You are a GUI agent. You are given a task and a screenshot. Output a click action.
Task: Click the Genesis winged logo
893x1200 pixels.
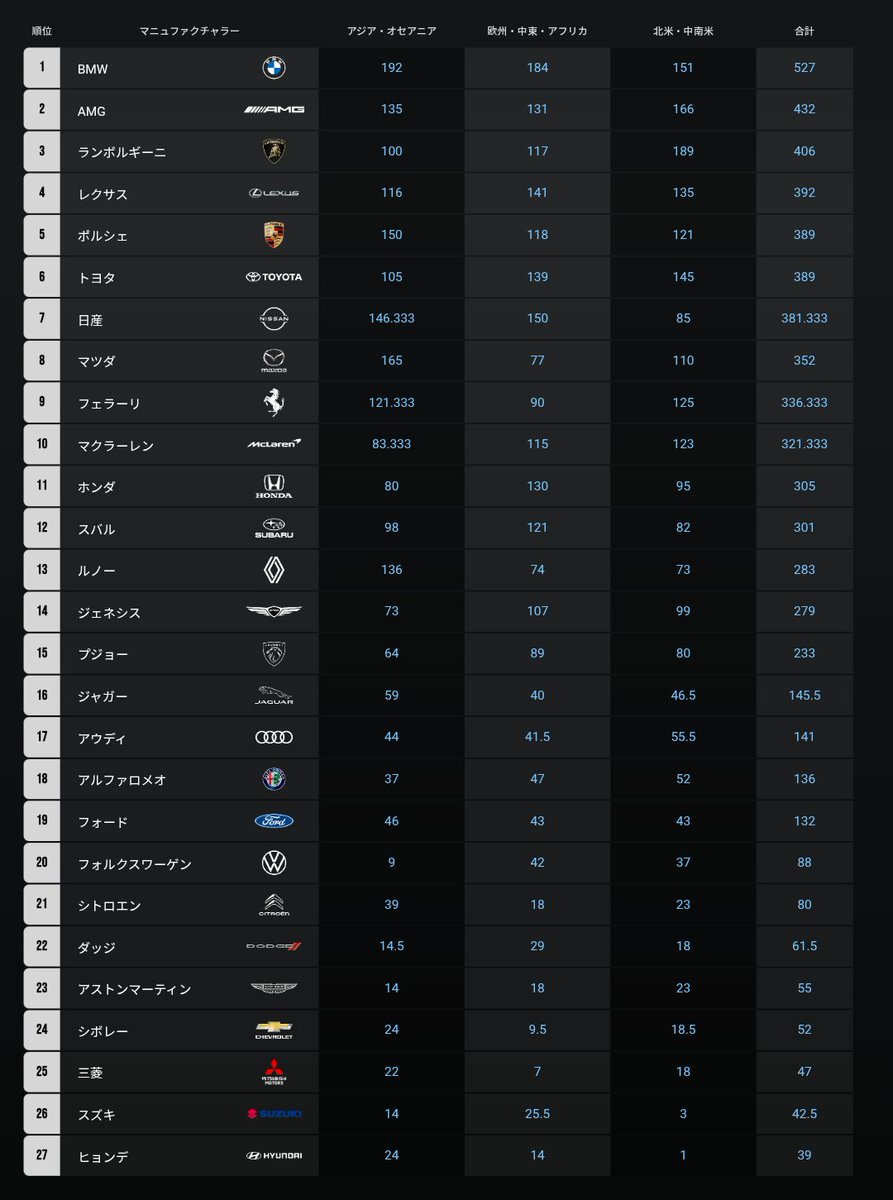point(274,611)
